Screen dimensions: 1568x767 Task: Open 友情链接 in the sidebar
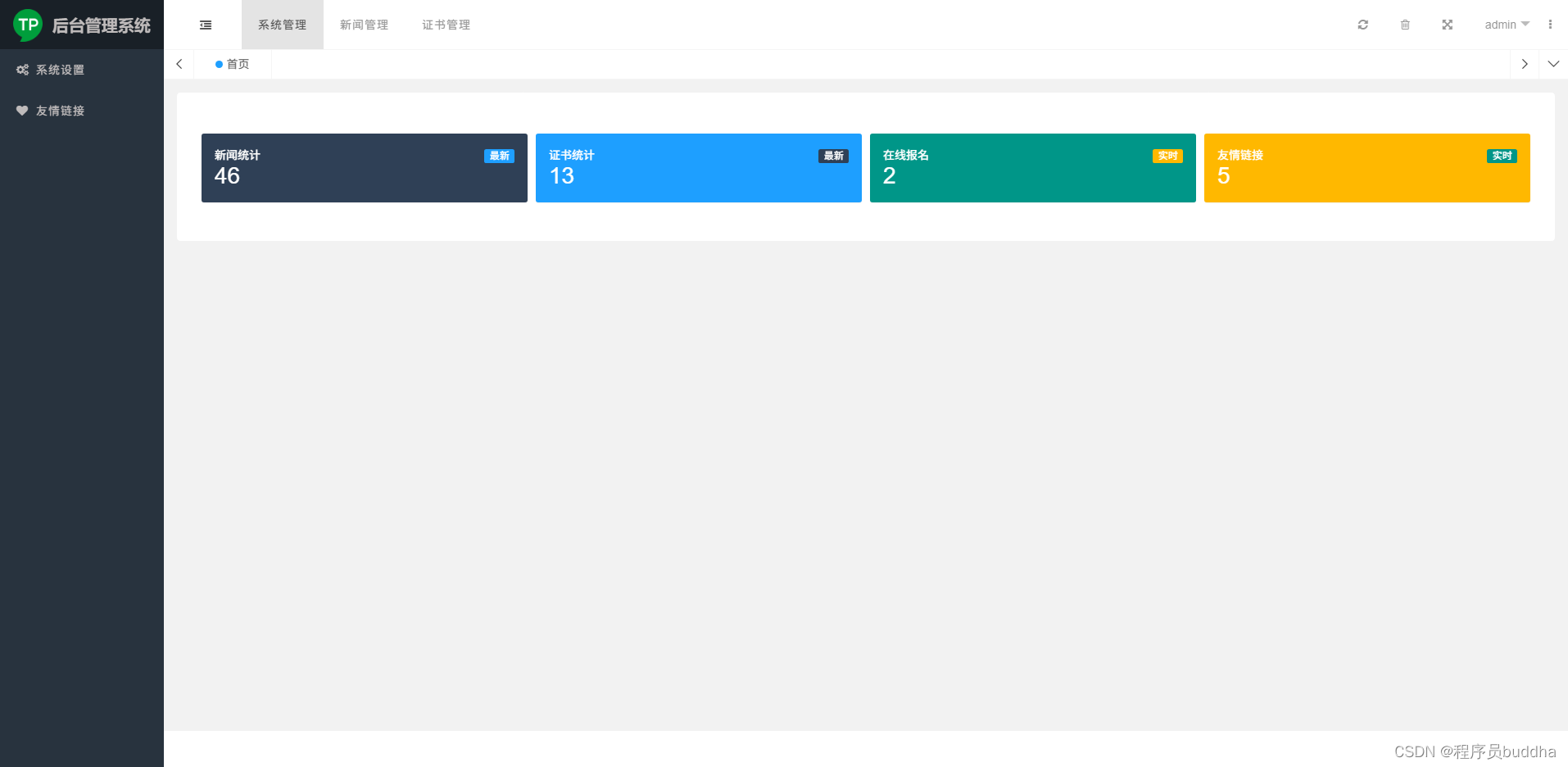click(x=82, y=111)
